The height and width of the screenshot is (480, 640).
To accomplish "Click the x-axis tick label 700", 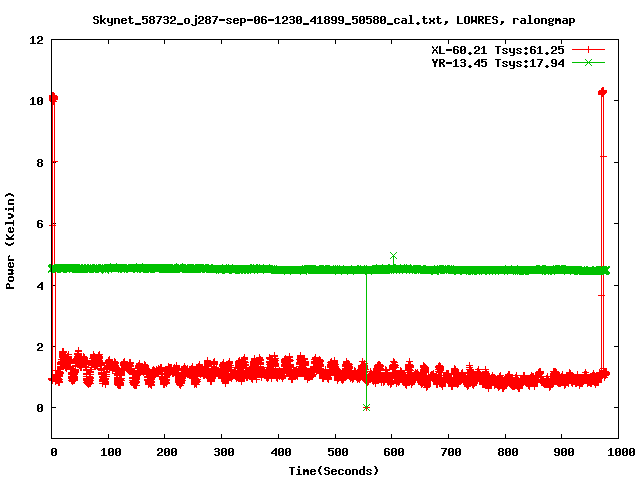I will 451,452.
